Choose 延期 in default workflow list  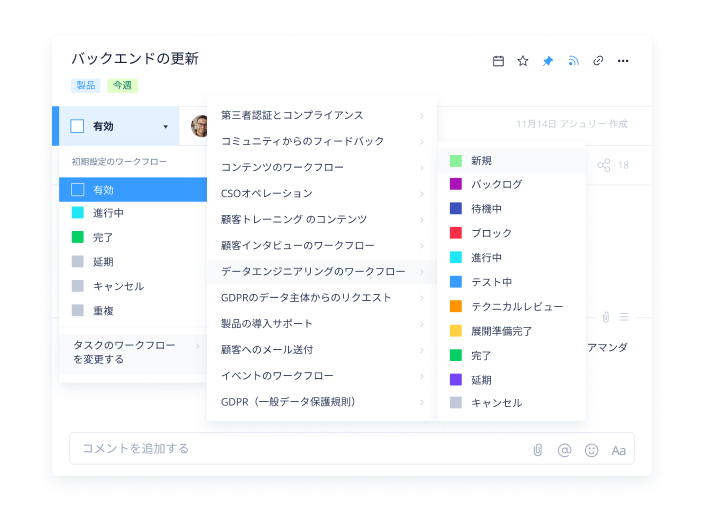point(133,261)
